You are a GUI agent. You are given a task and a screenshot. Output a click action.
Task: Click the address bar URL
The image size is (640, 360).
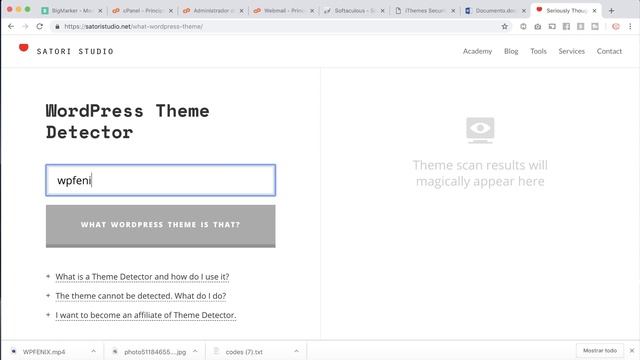(133, 27)
